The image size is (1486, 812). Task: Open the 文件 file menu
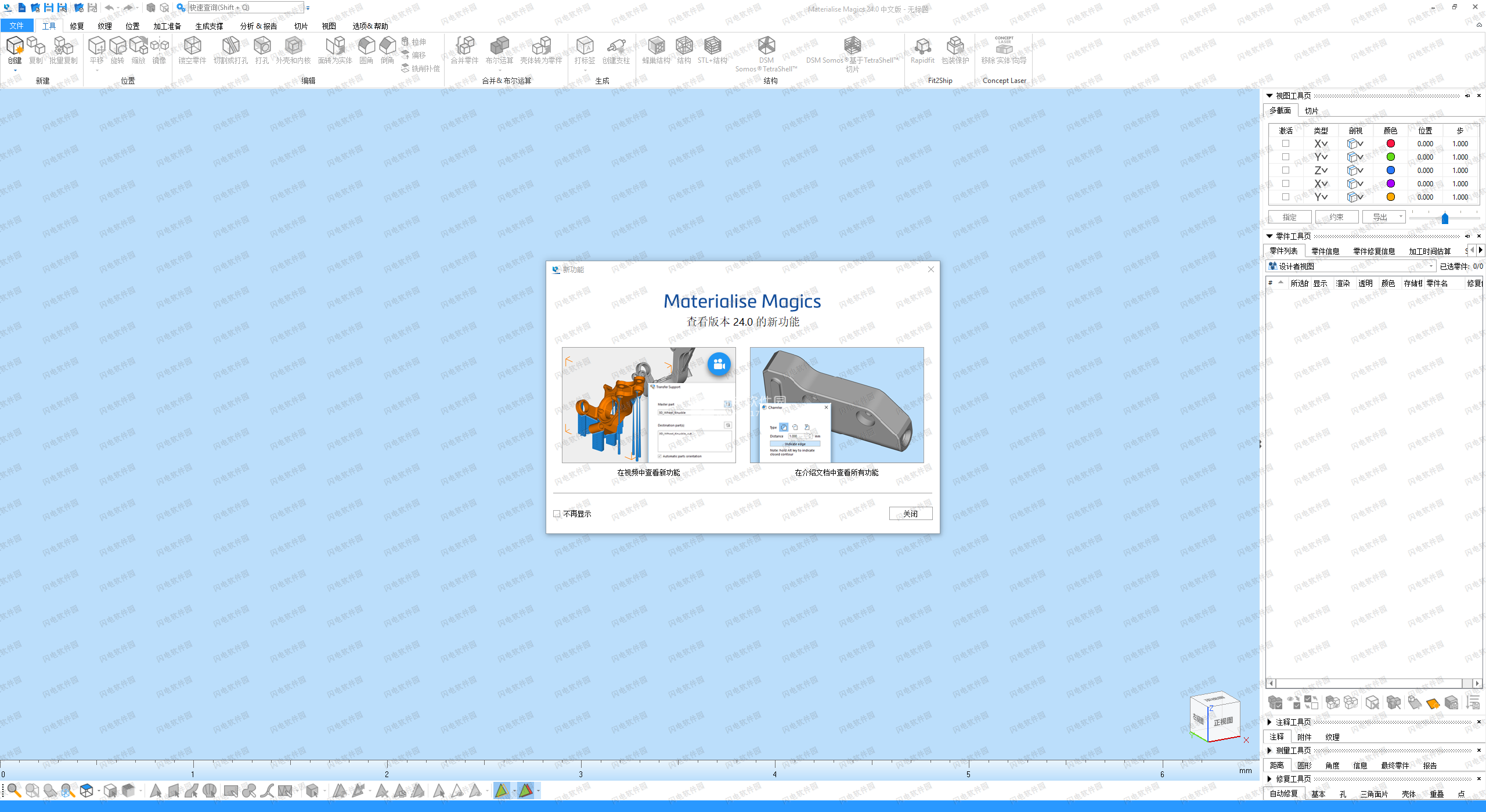(17, 26)
